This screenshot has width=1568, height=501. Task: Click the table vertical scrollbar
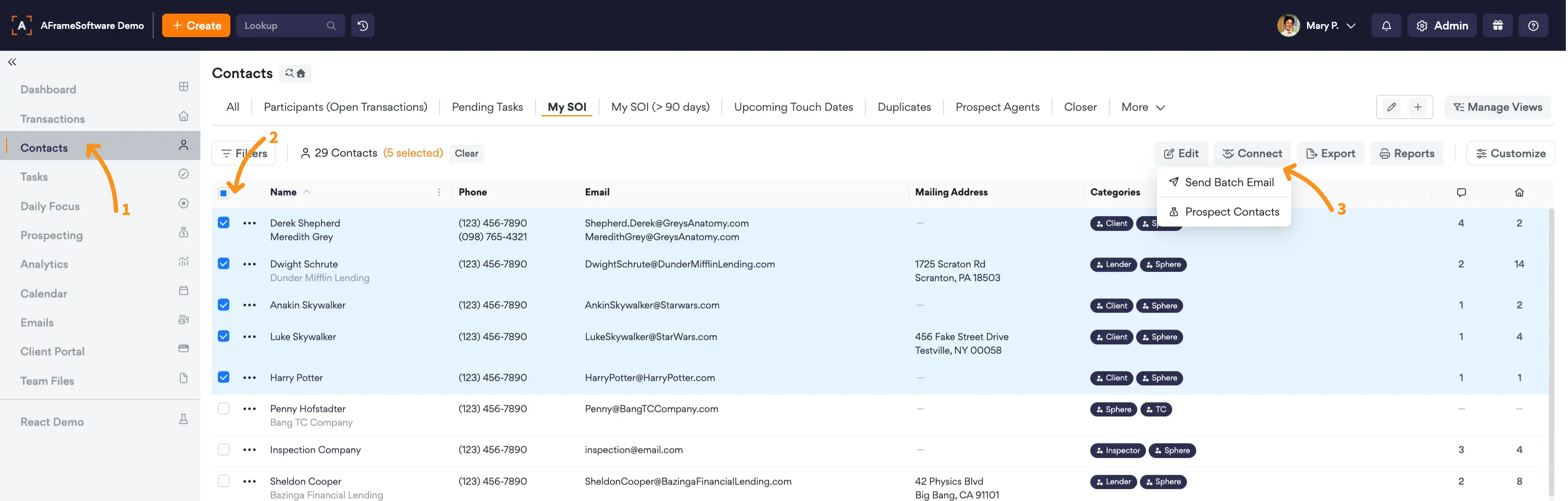coord(1551,353)
